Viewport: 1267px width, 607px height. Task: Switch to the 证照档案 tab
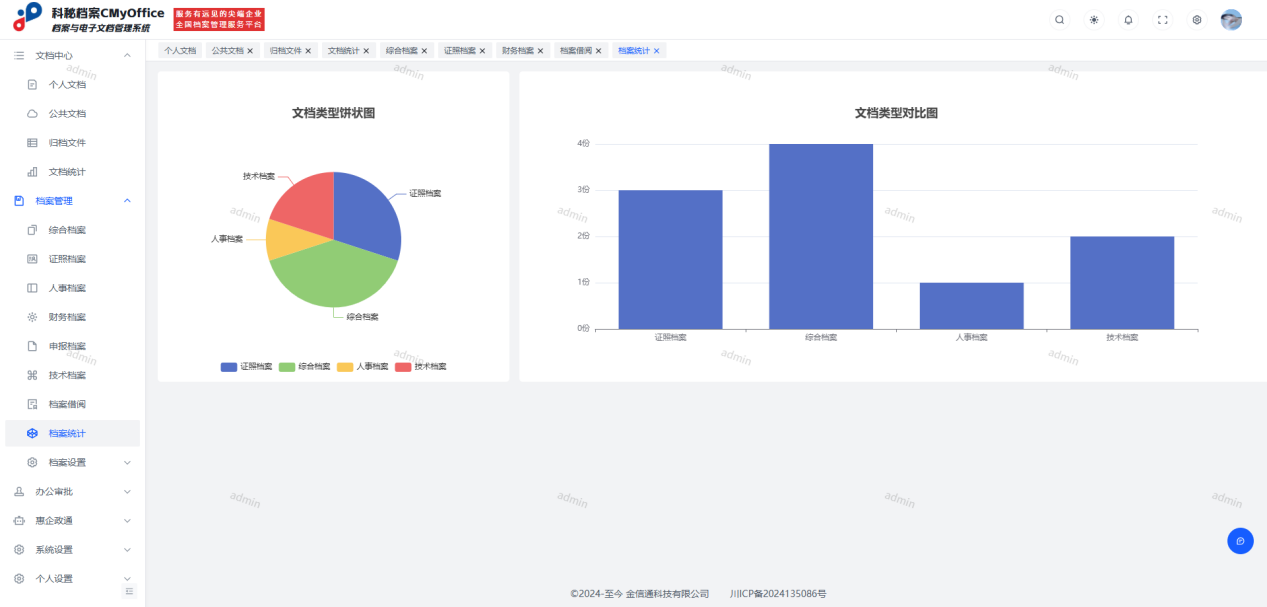click(x=459, y=50)
